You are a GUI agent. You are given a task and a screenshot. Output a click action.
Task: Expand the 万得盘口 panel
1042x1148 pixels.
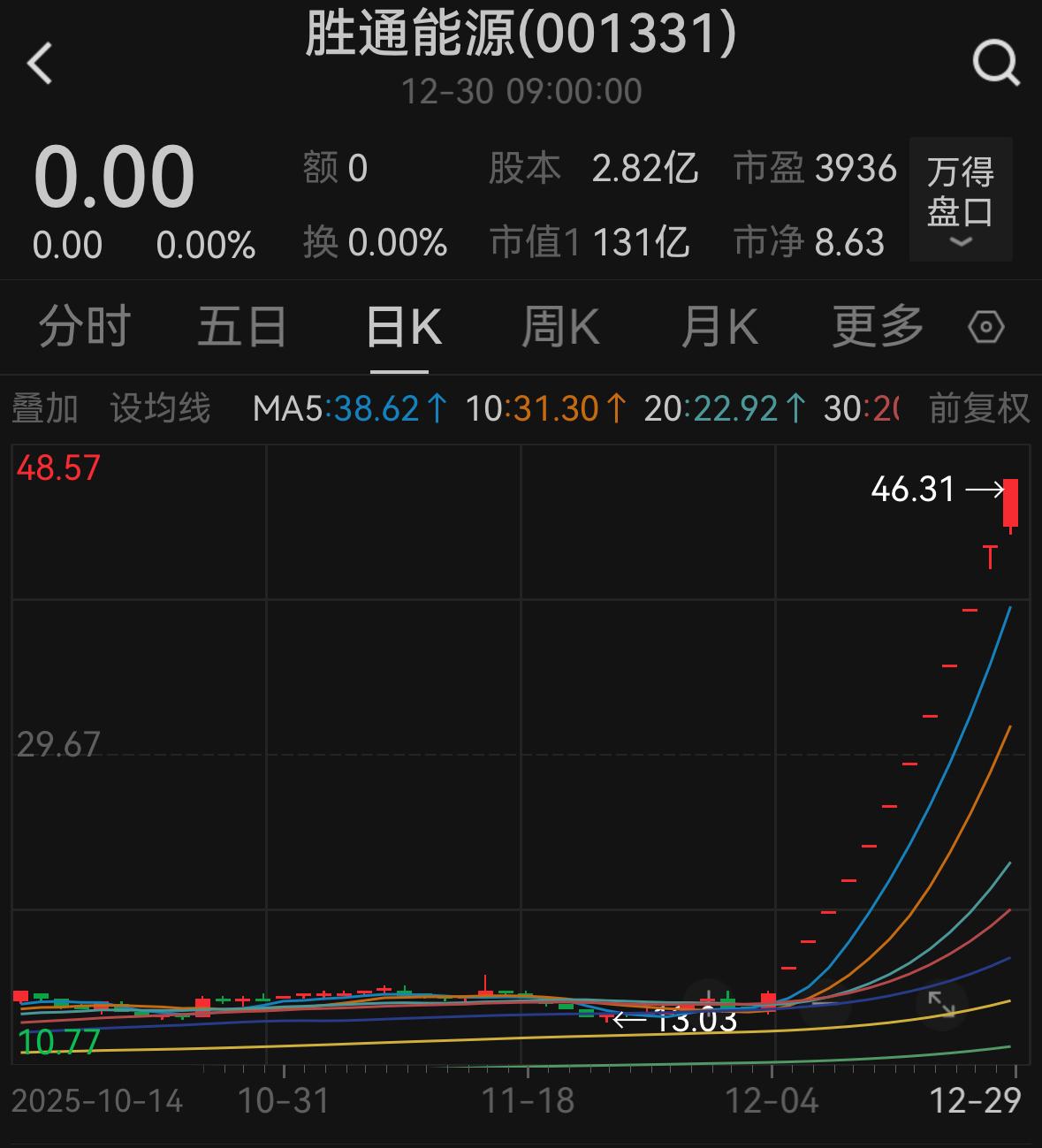[x=960, y=200]
